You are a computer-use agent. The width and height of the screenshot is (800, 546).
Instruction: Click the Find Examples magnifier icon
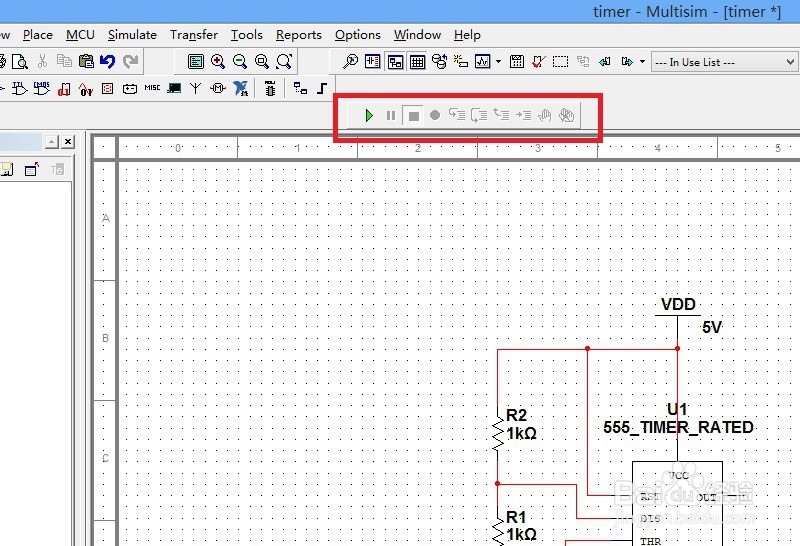click(351, 62)
